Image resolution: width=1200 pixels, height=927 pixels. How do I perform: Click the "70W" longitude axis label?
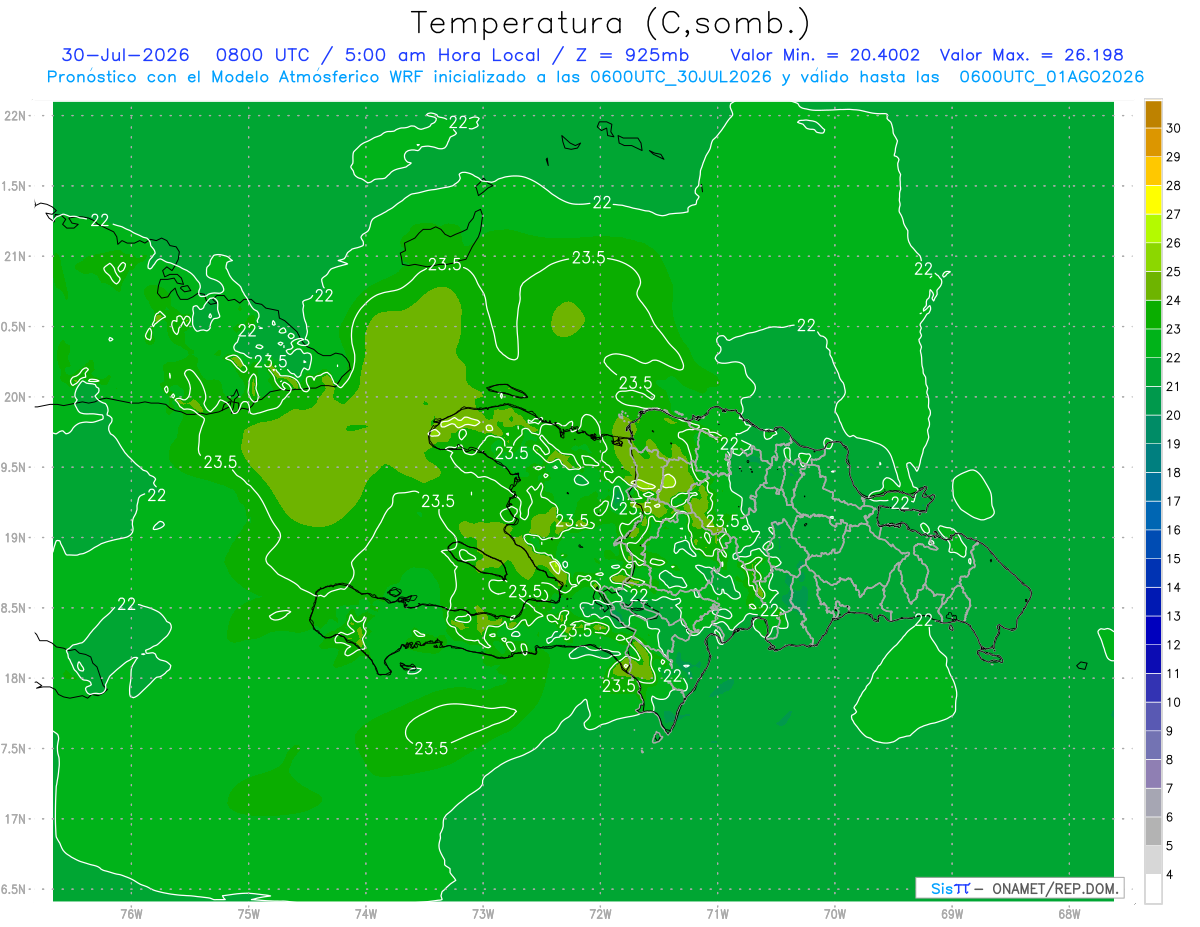(834, 913)
